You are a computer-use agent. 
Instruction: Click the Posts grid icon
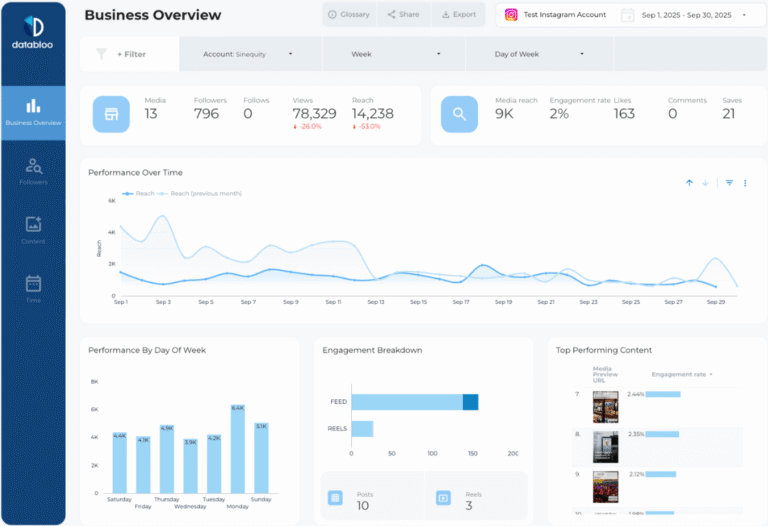click(335, 498)
